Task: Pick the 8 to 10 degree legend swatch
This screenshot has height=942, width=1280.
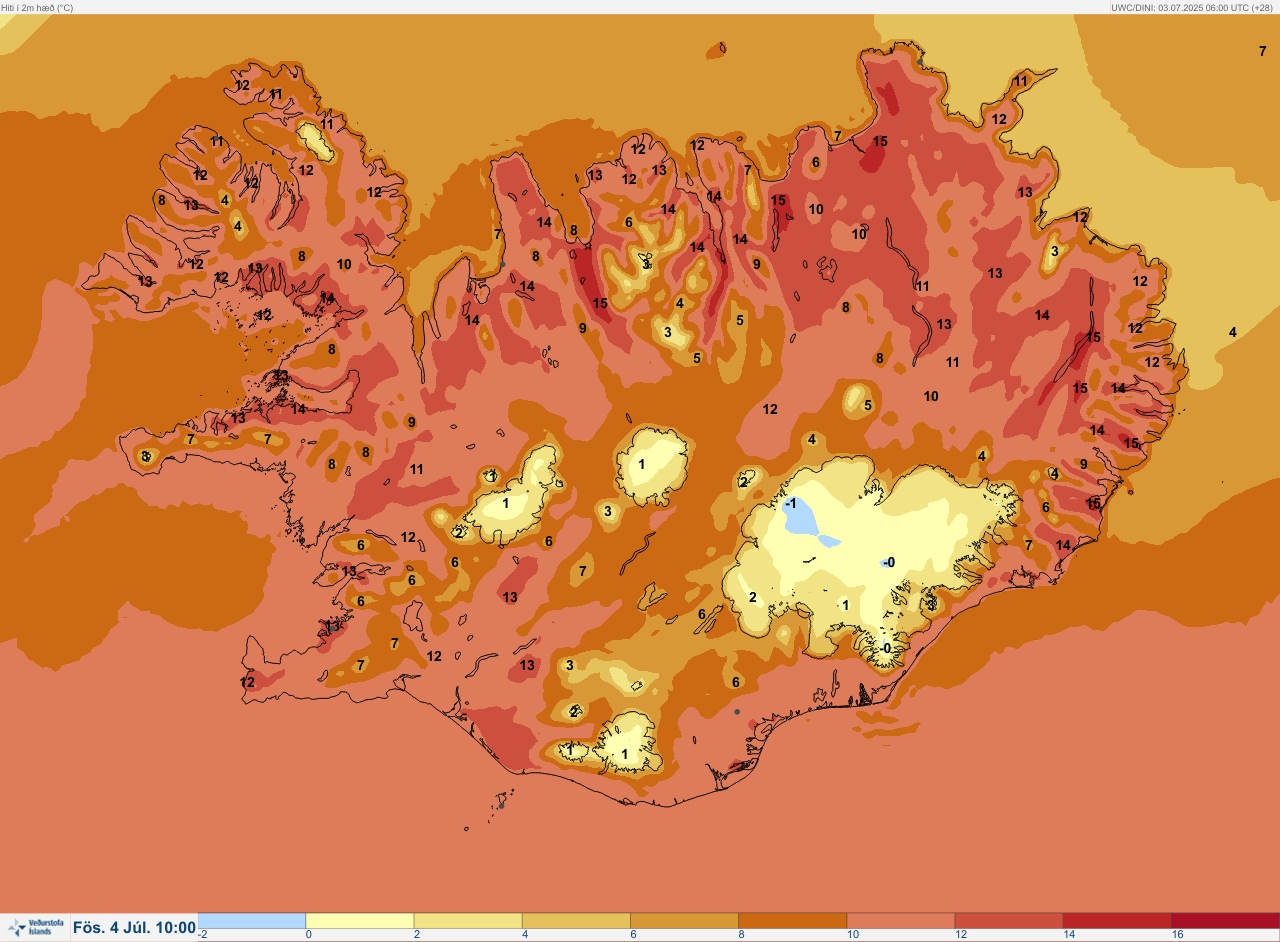Action: pos(792,921)
